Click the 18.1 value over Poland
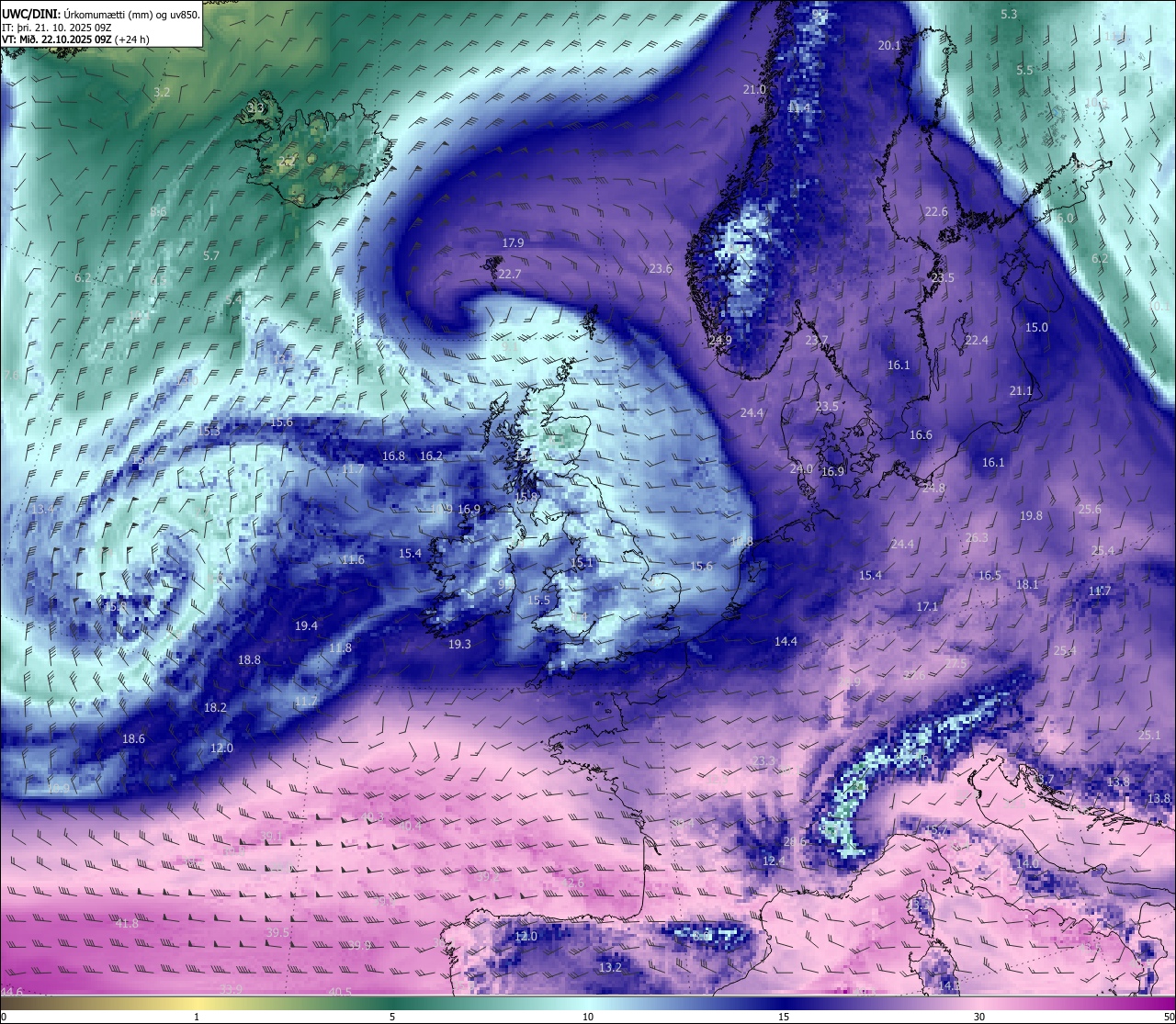This screenshot has width=1176, height=1024. (x=1027, y=584)
